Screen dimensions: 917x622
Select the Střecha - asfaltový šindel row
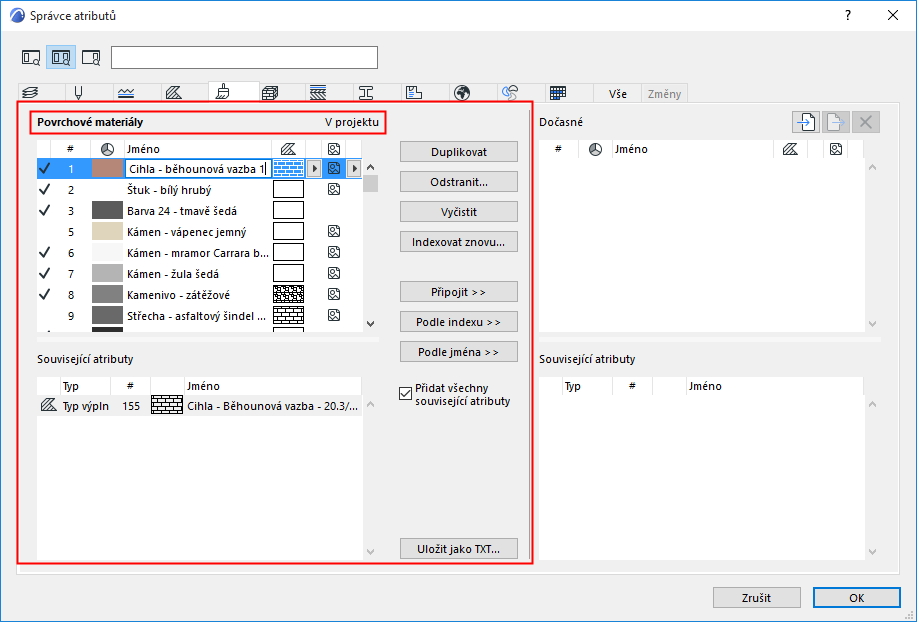click(x=199, y=316)
